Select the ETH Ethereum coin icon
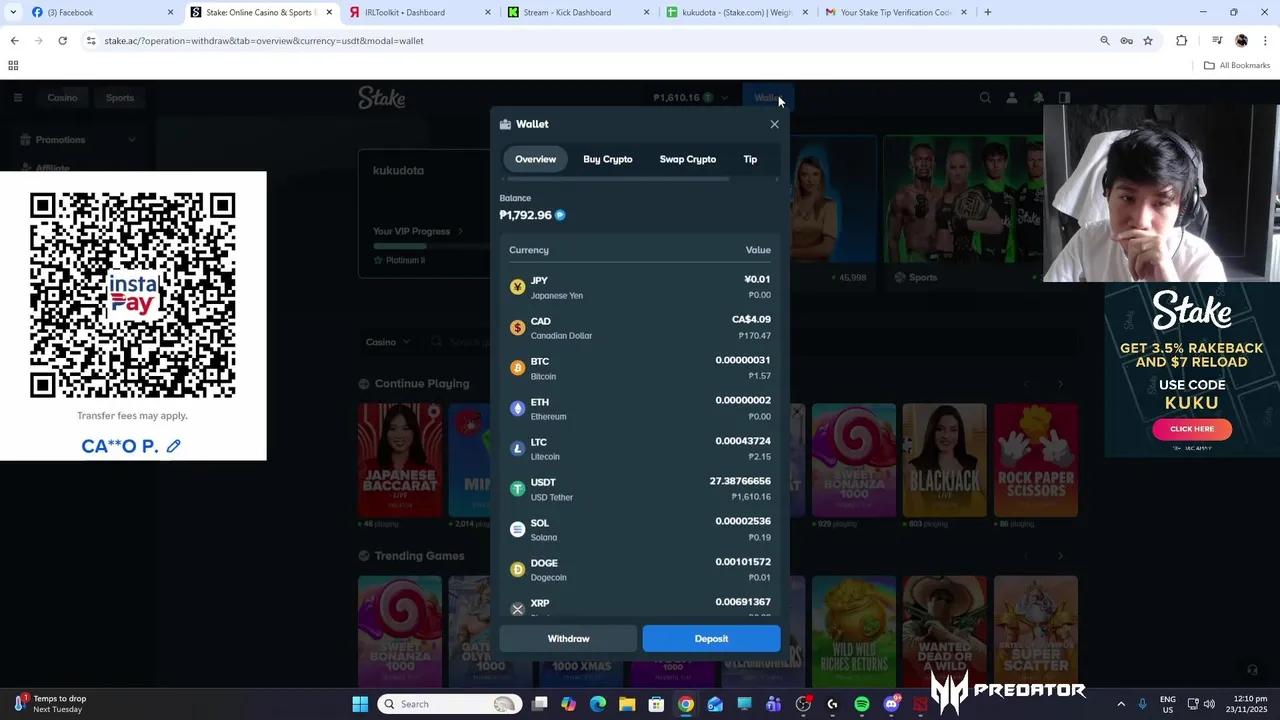Viewport: 1280px width, 720px height. coord(517,408)
